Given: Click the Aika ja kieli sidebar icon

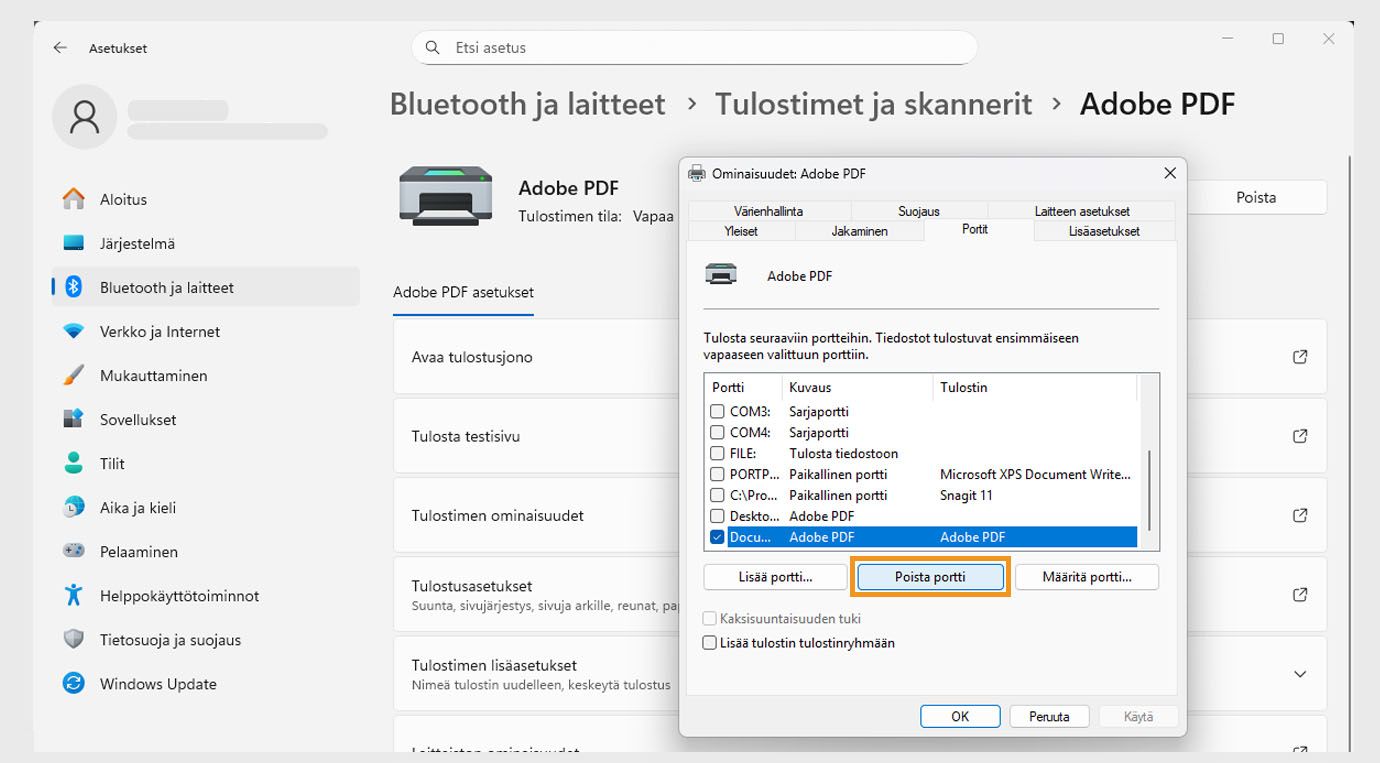Looking at the screenshot, I should [x=73, y=507].
